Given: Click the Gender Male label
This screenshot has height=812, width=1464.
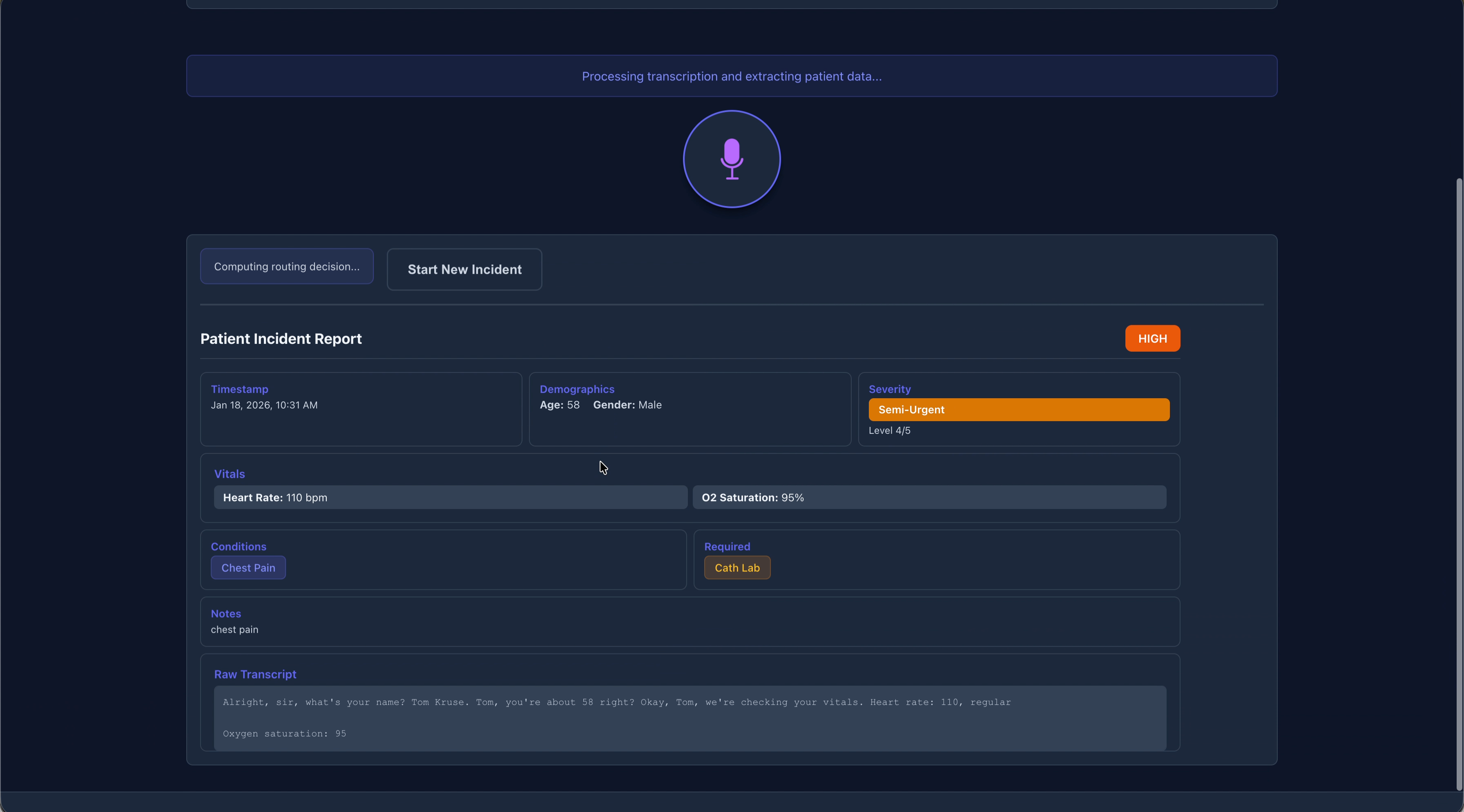Looking at the screenshot, I should click(627, 405).
